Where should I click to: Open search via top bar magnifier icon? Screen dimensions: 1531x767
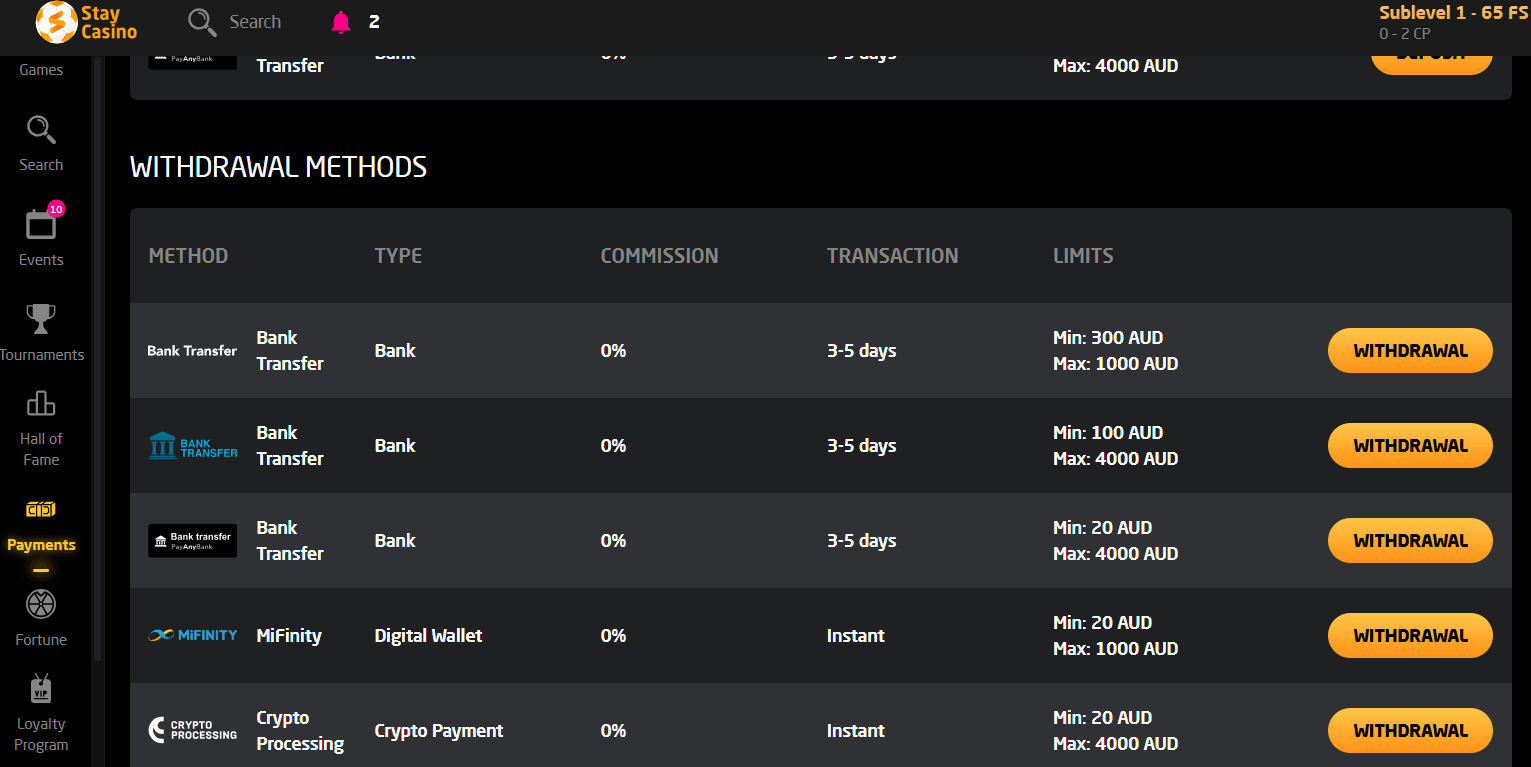[x=202, y=22]
